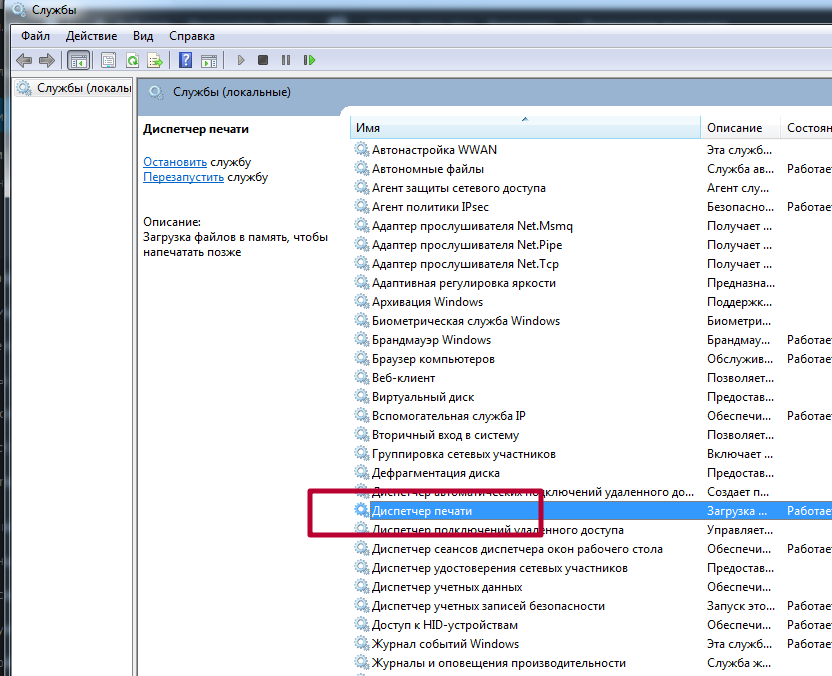This screenshot has height=676, width=832.
Task: Click gear icon next to Виртуальный диск
Action: (362, 397)
